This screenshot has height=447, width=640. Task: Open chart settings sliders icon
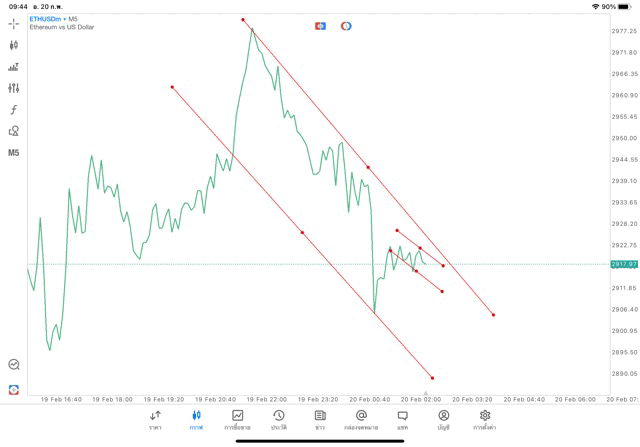14,88
